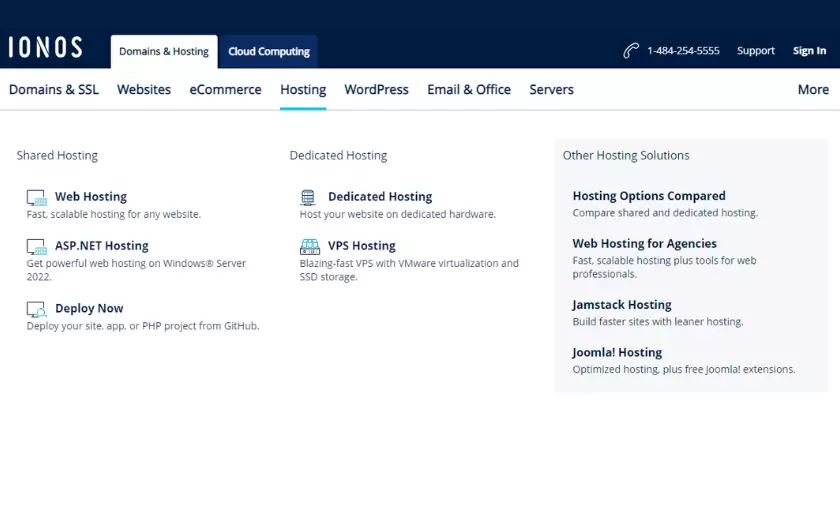
Task: Click 'Fast, scalable hosting plus tools' description
Action: click(664, 267)
